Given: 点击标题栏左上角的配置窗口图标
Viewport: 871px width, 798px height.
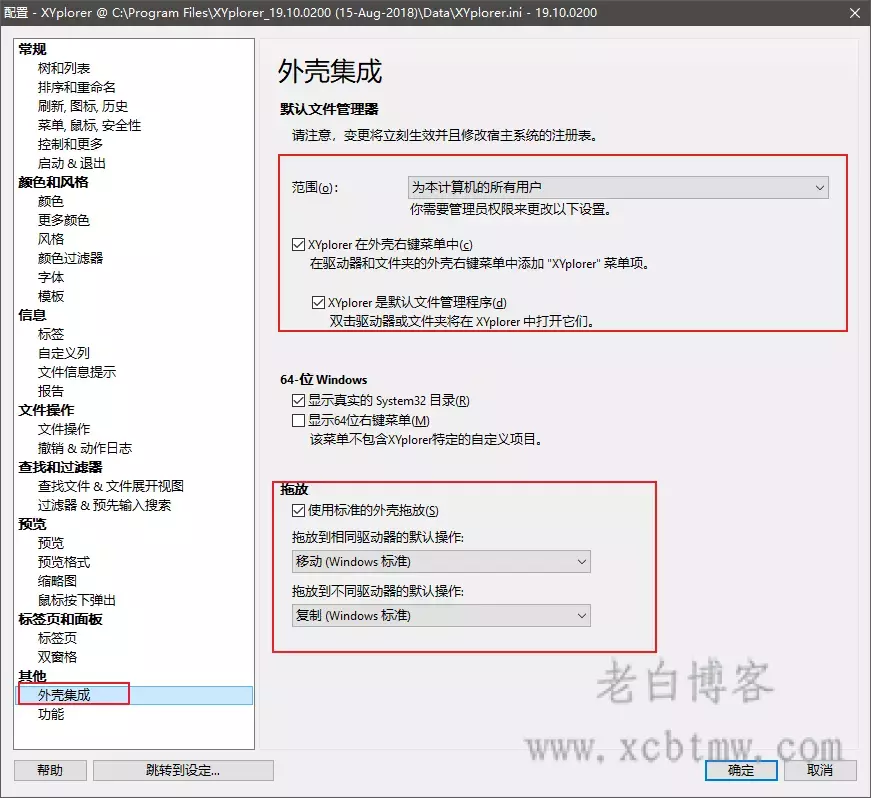Looking at the screenshot, I should (x=13, y=13).
